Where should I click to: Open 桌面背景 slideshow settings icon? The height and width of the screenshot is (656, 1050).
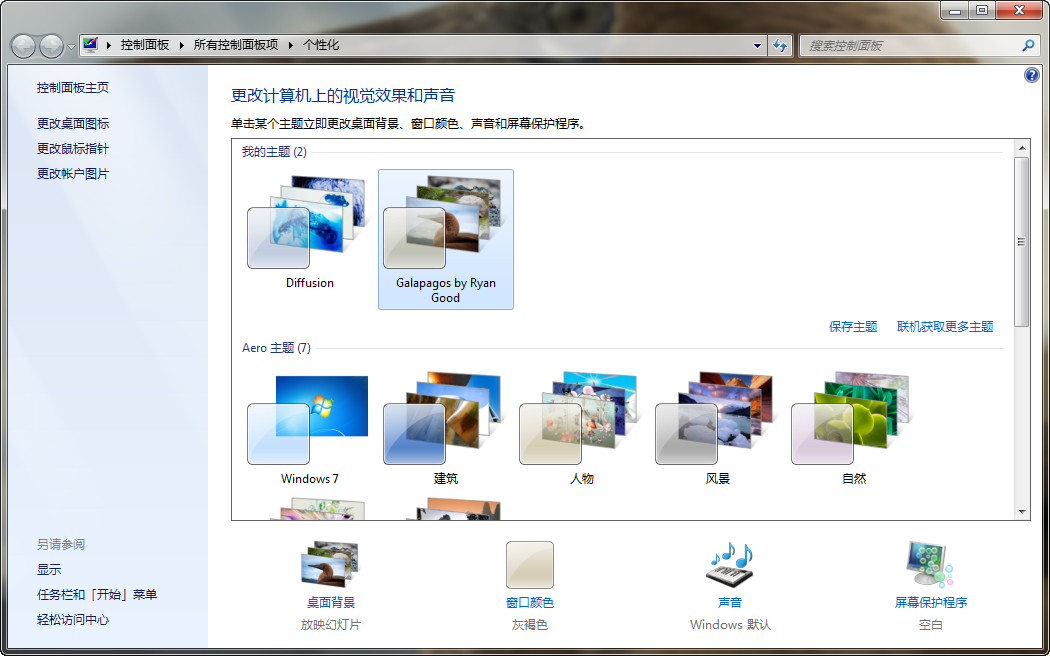click(x=330, y=565)
